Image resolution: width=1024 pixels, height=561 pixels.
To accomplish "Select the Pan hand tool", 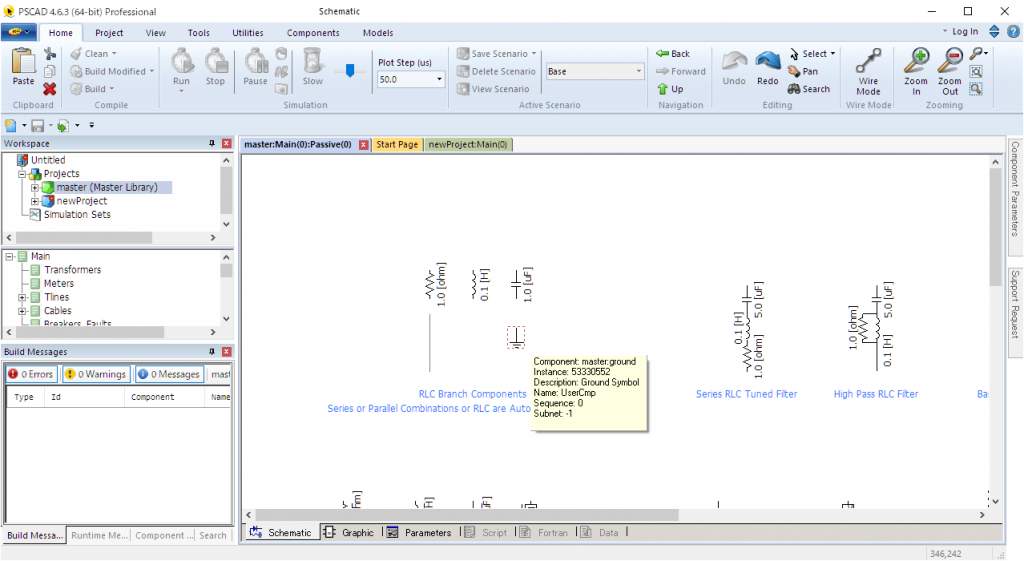I will pos(803,71).
